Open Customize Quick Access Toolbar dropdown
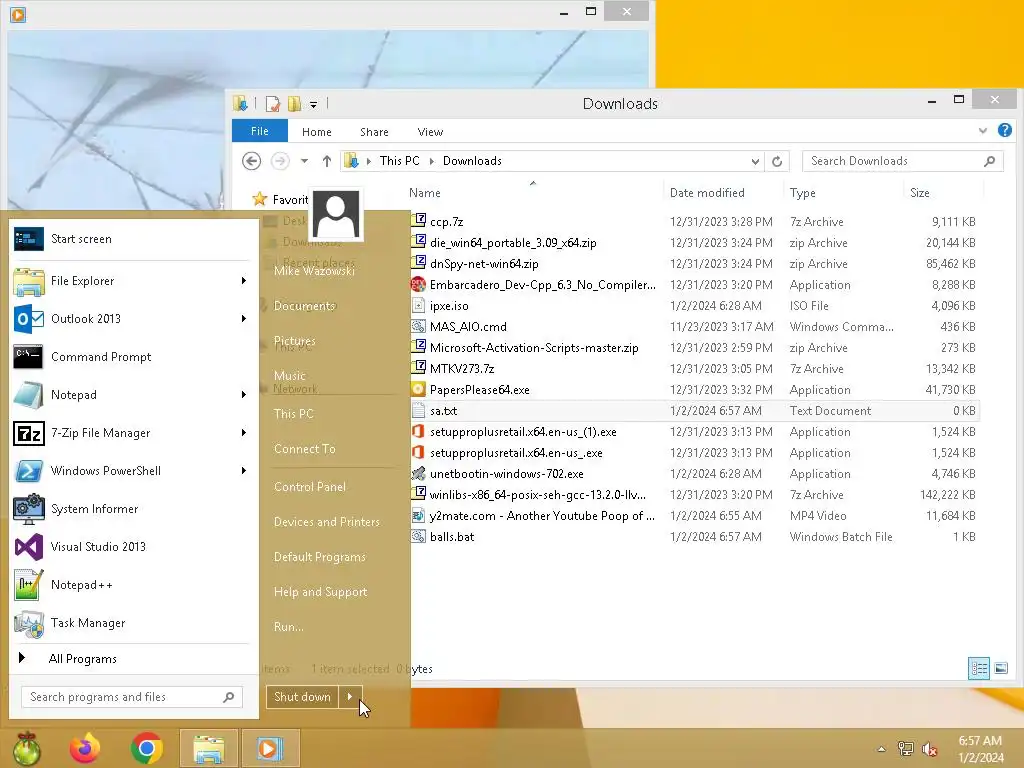The height and width of the screenshot is (768, 1024). (313, 104)
